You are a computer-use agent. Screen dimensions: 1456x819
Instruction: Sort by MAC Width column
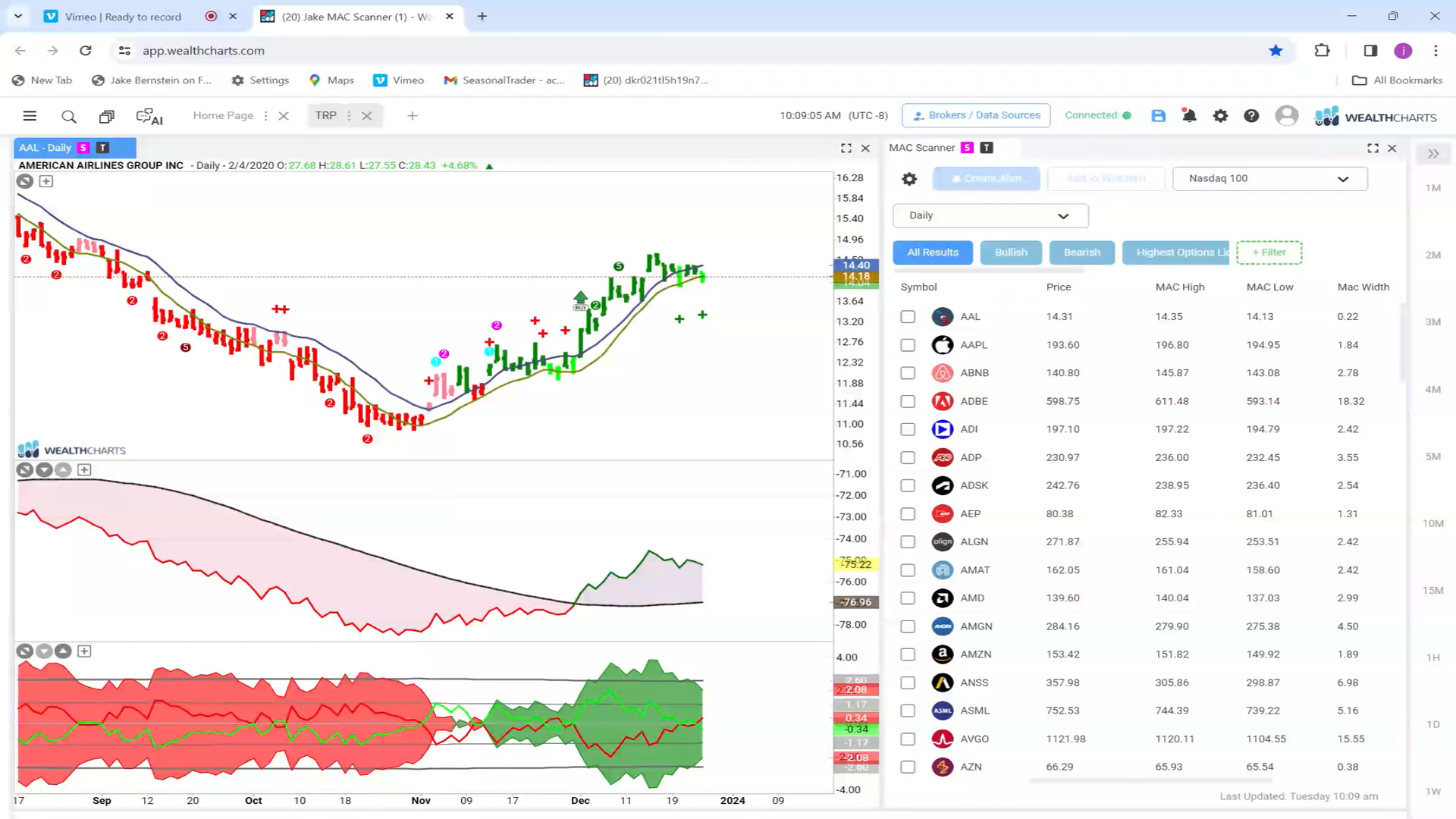(1363, 287)
